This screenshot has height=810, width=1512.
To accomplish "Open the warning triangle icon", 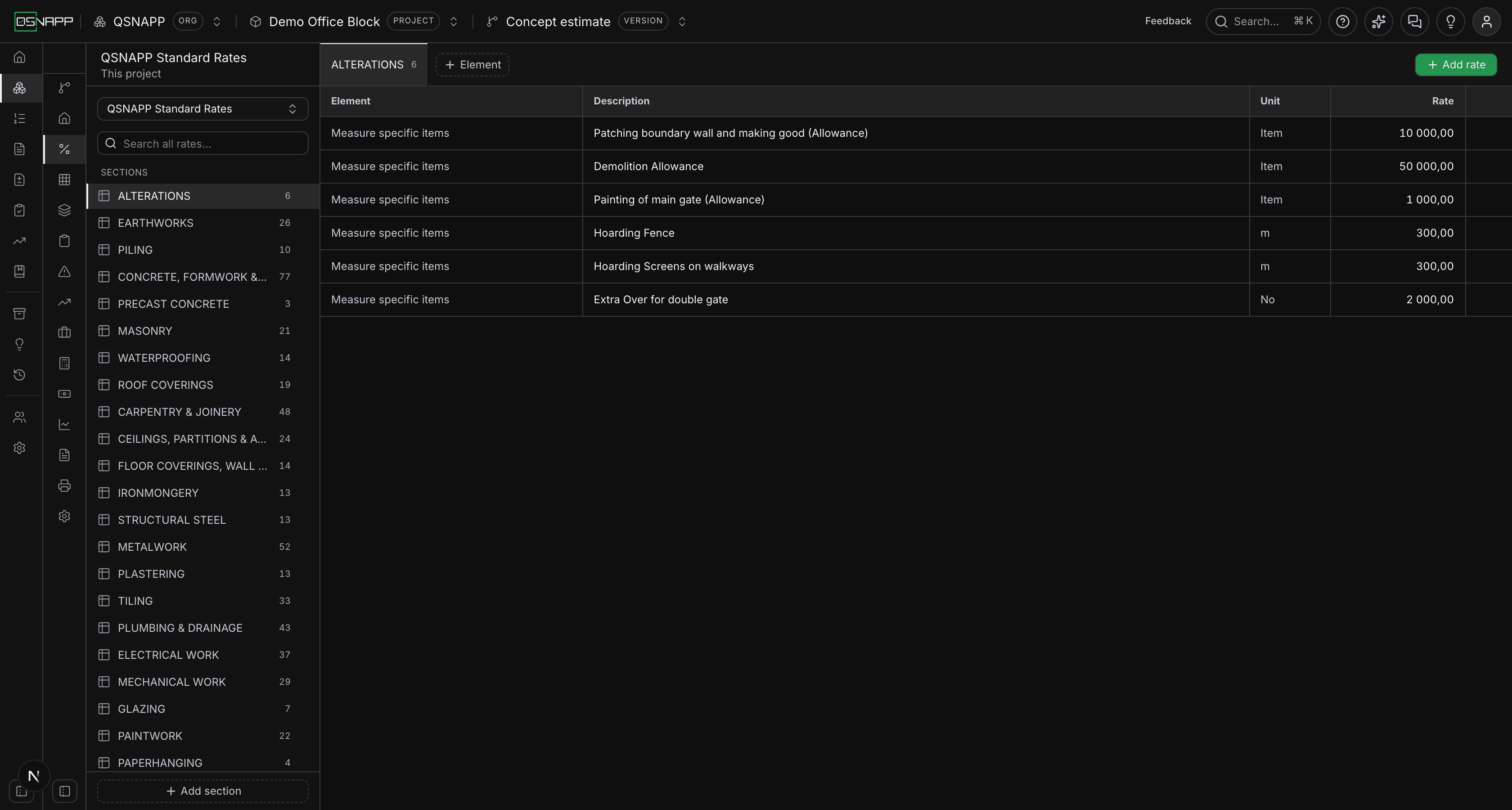I will tap(64, 271).
